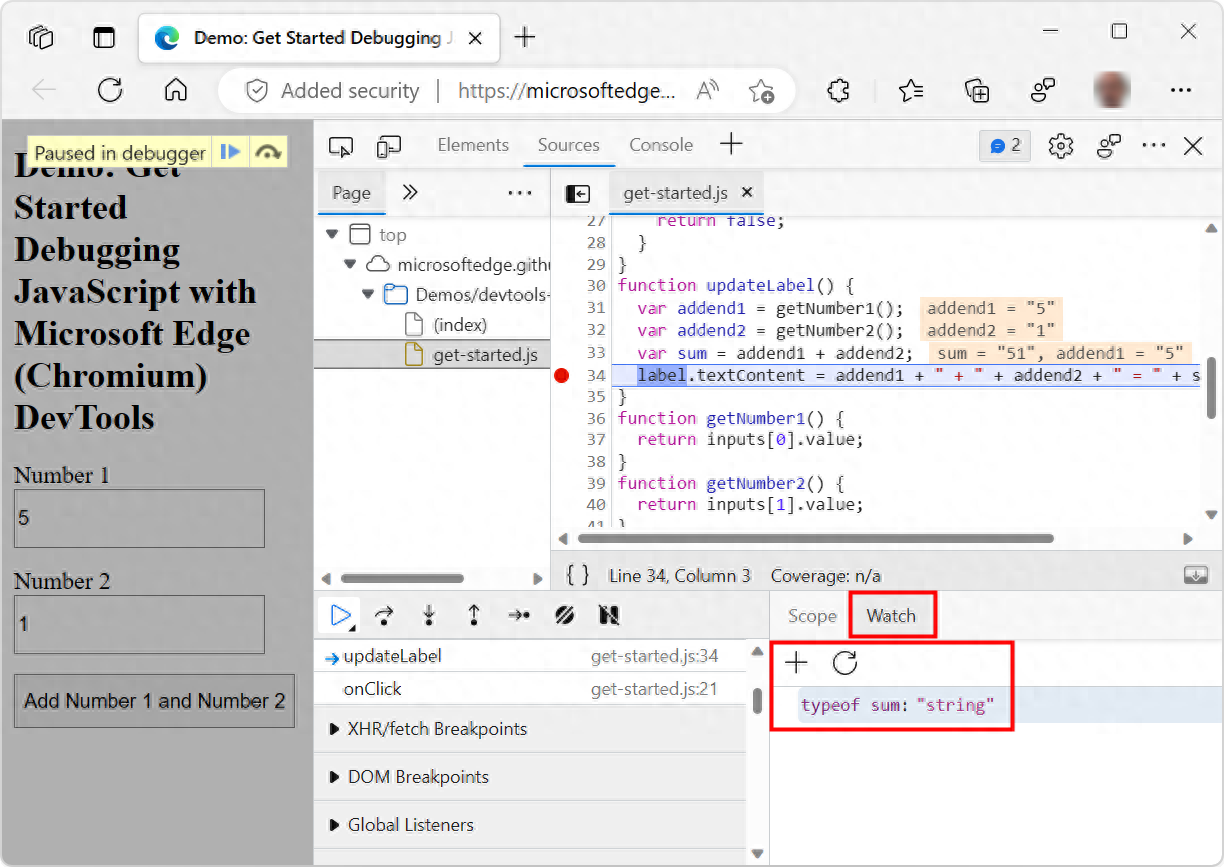Viewport: 1224px width, 867px height.
Task: Toggle device emulation mode
Action: point(388,147)
